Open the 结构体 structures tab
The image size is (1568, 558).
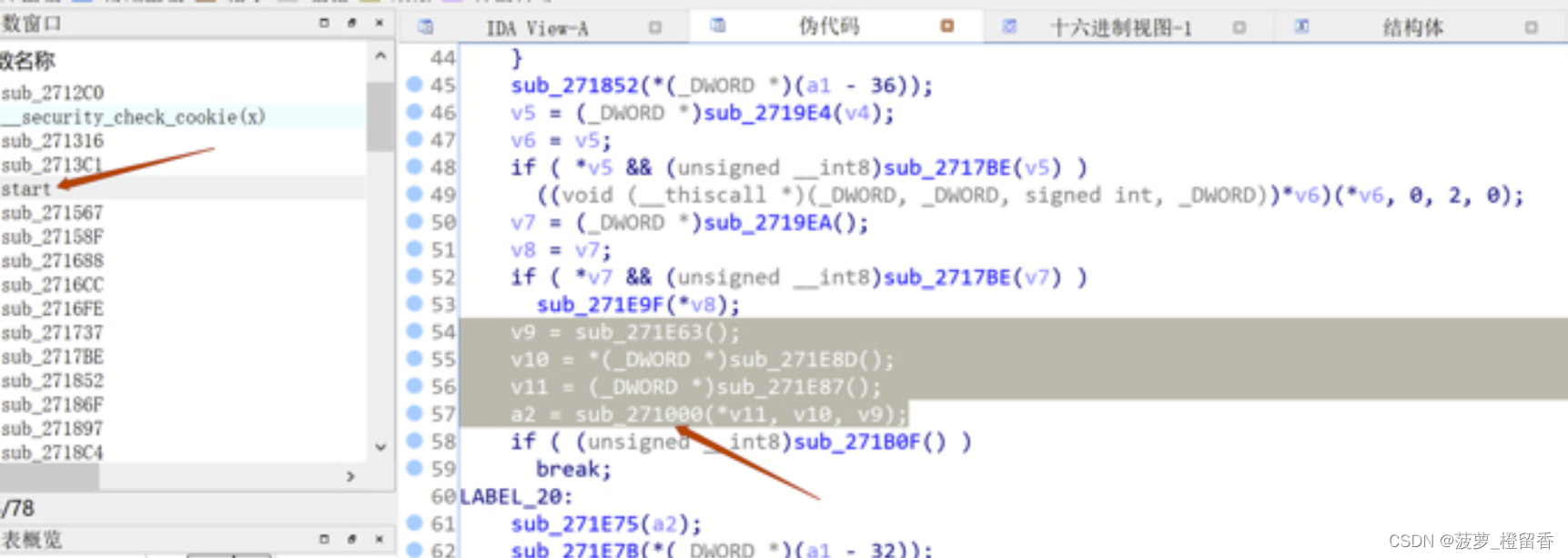pyautogui.click(x=1412, y=28)
